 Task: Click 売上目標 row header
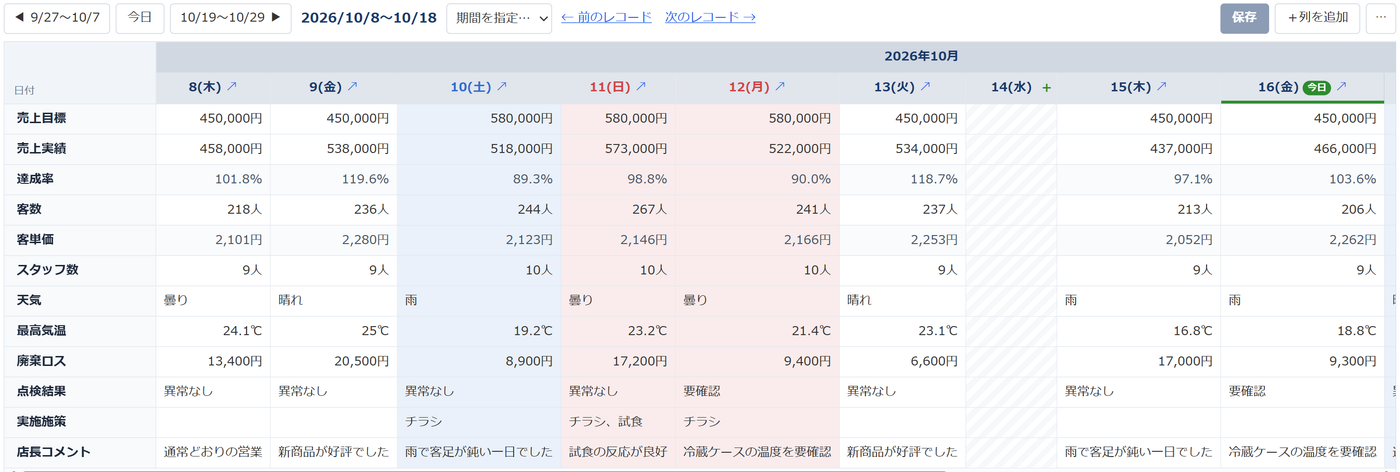coord(80,119)
